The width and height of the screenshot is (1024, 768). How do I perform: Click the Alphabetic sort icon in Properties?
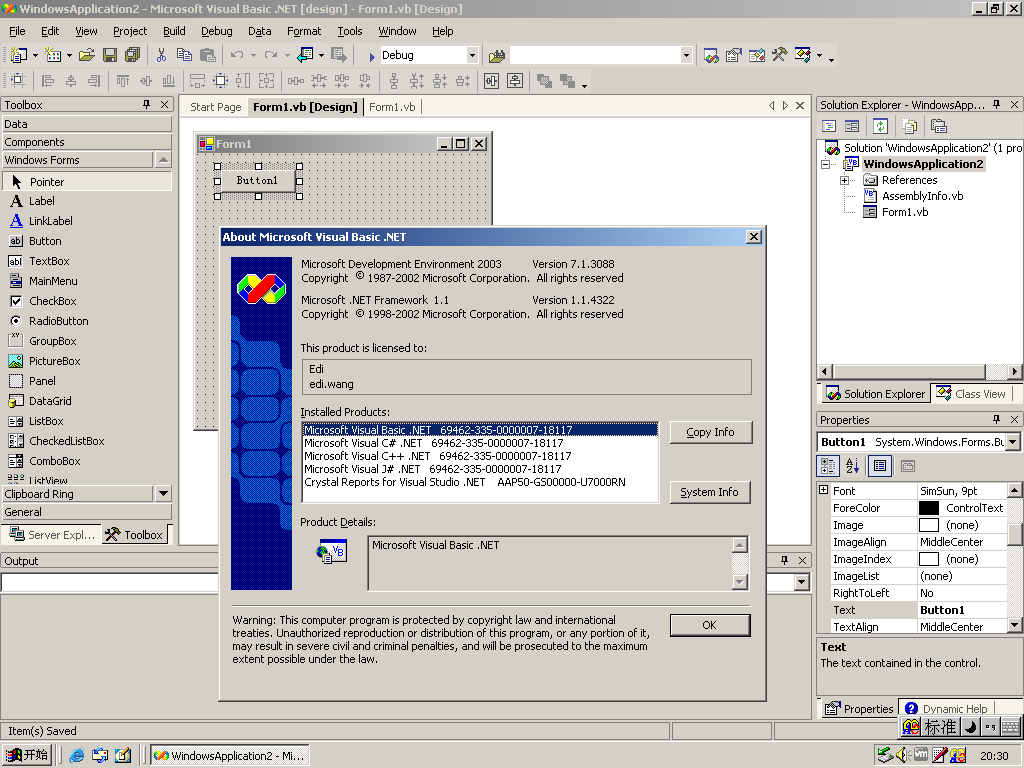click(x=852, y=466)
